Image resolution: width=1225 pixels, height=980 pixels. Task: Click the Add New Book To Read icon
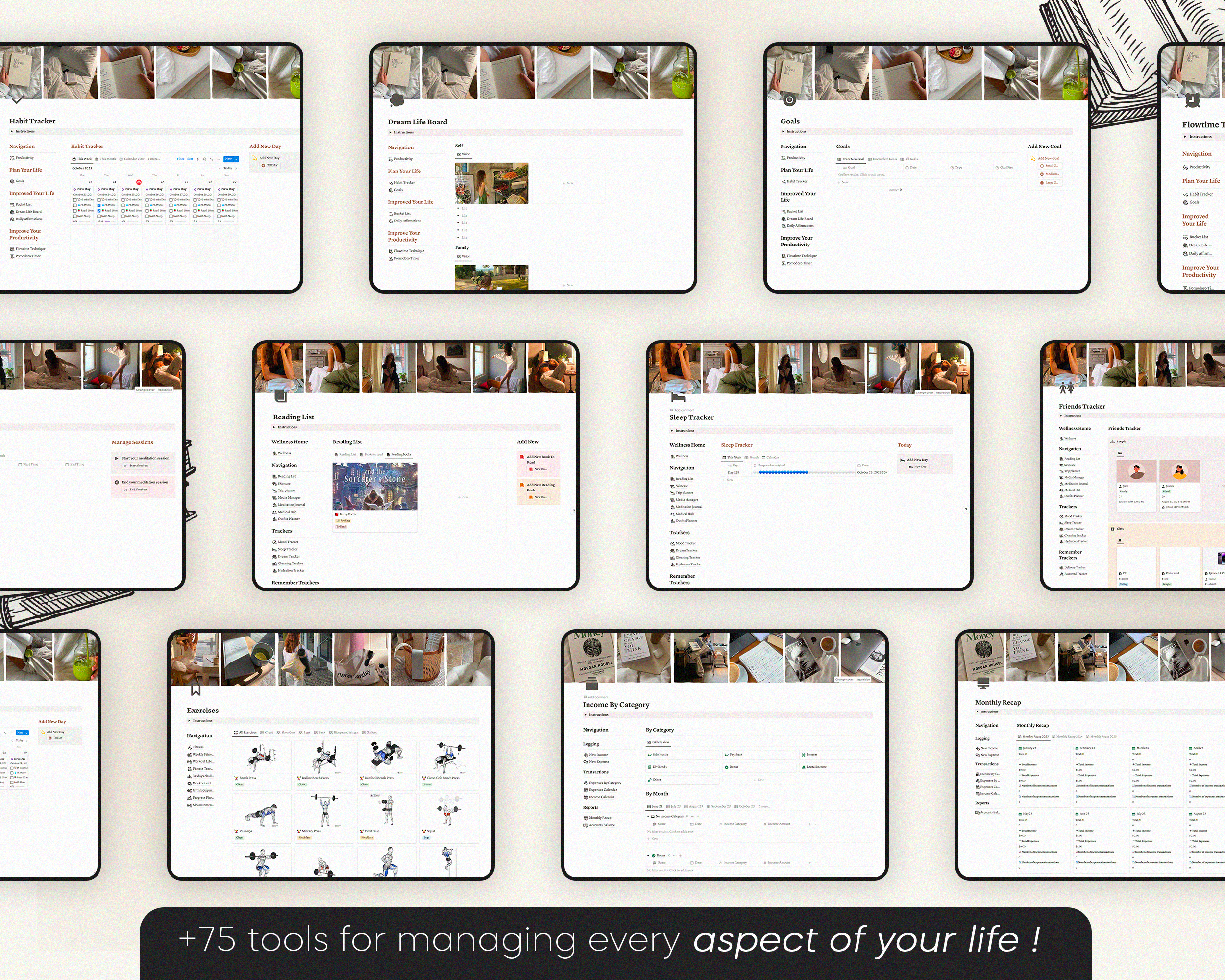click(x=522, y=457)
